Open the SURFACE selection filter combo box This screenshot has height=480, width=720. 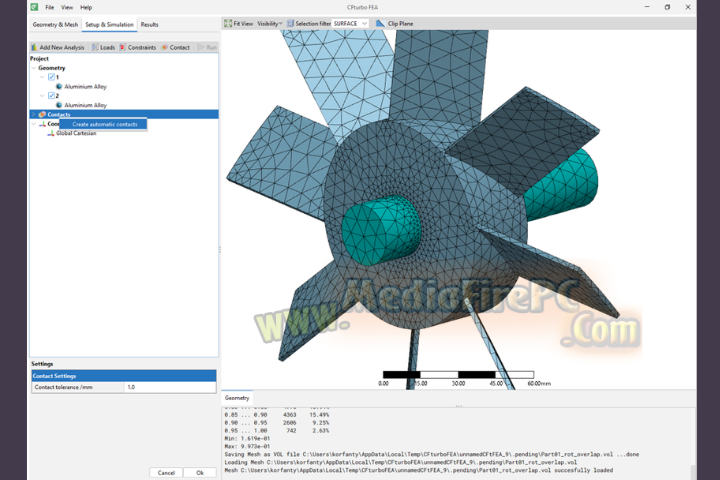tap(350, 23)
